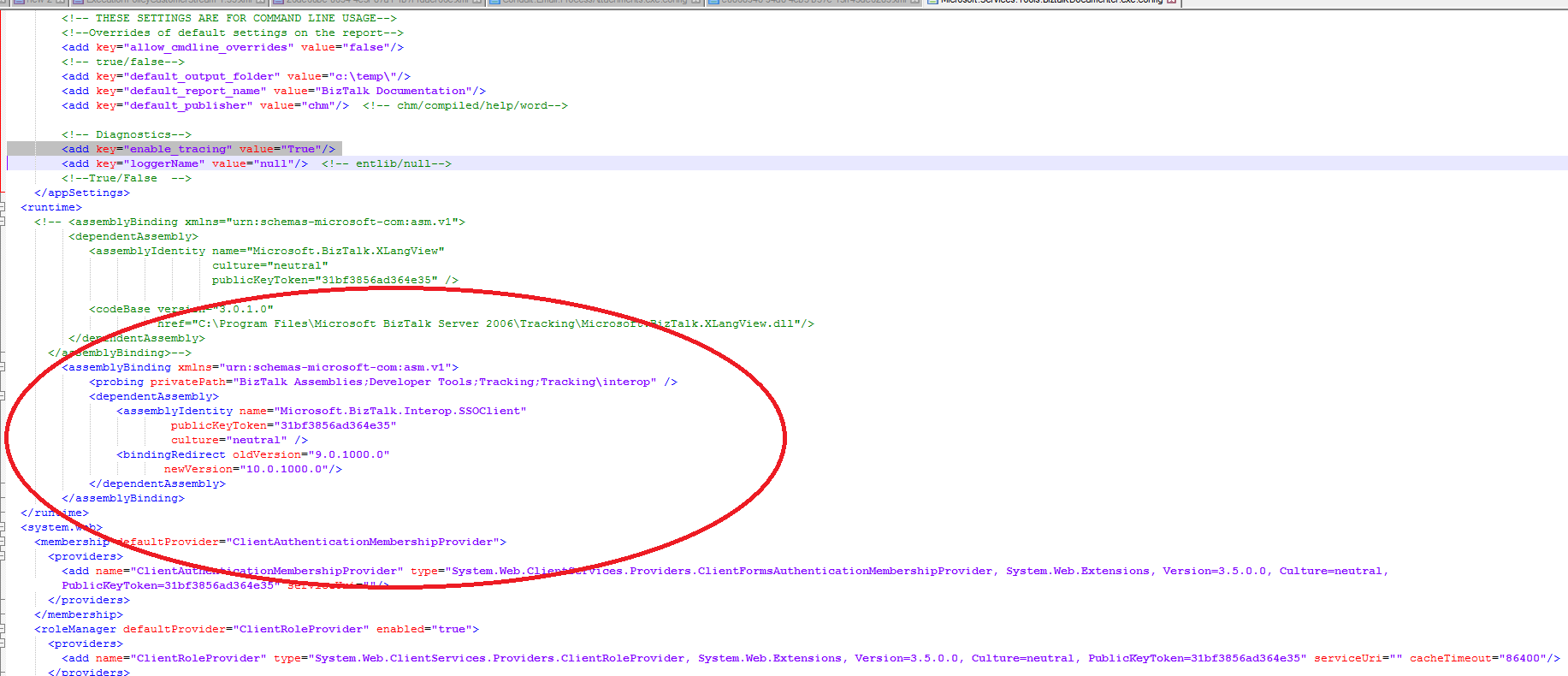Image resolution: width=1568 pixels, height=676 pixels.
Task: Click the Microsoft.BizTalk.XLangView assemblyIdentity line
Action: coord(267,251)
